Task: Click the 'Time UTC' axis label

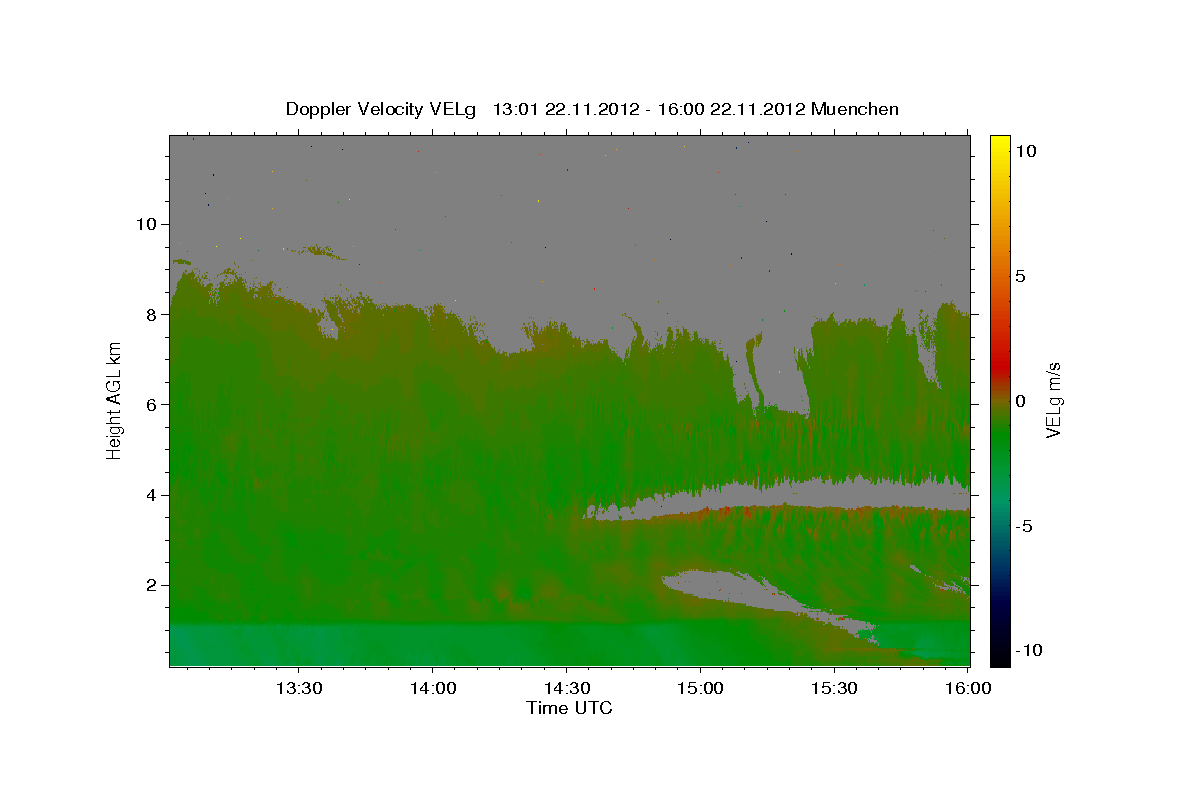Action: click(x=569, y=708)
